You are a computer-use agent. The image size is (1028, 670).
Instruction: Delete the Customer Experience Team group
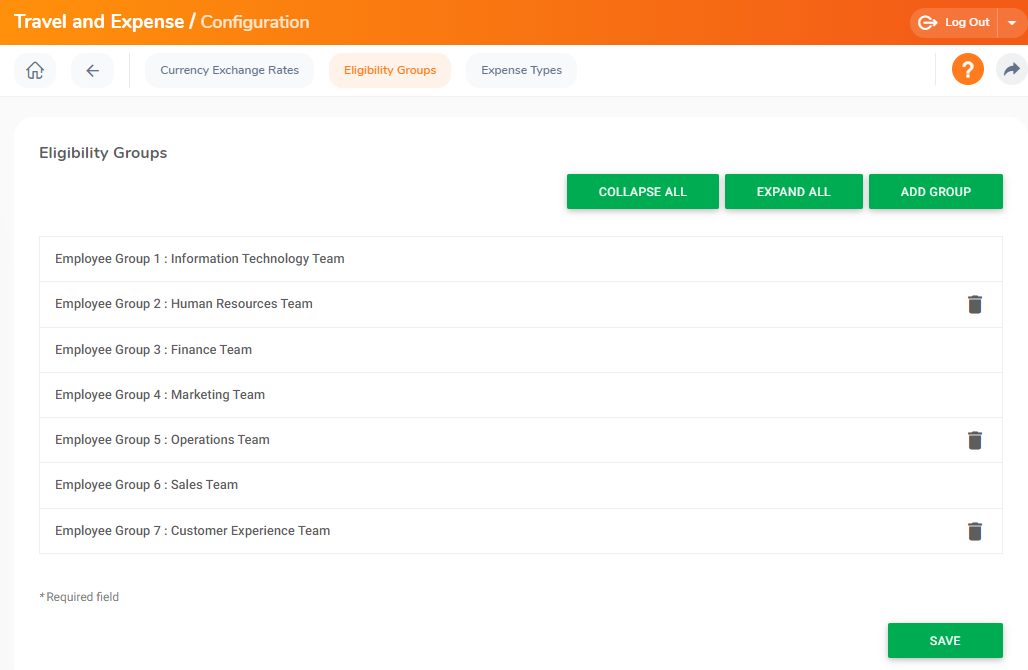(x=975, y=531)
